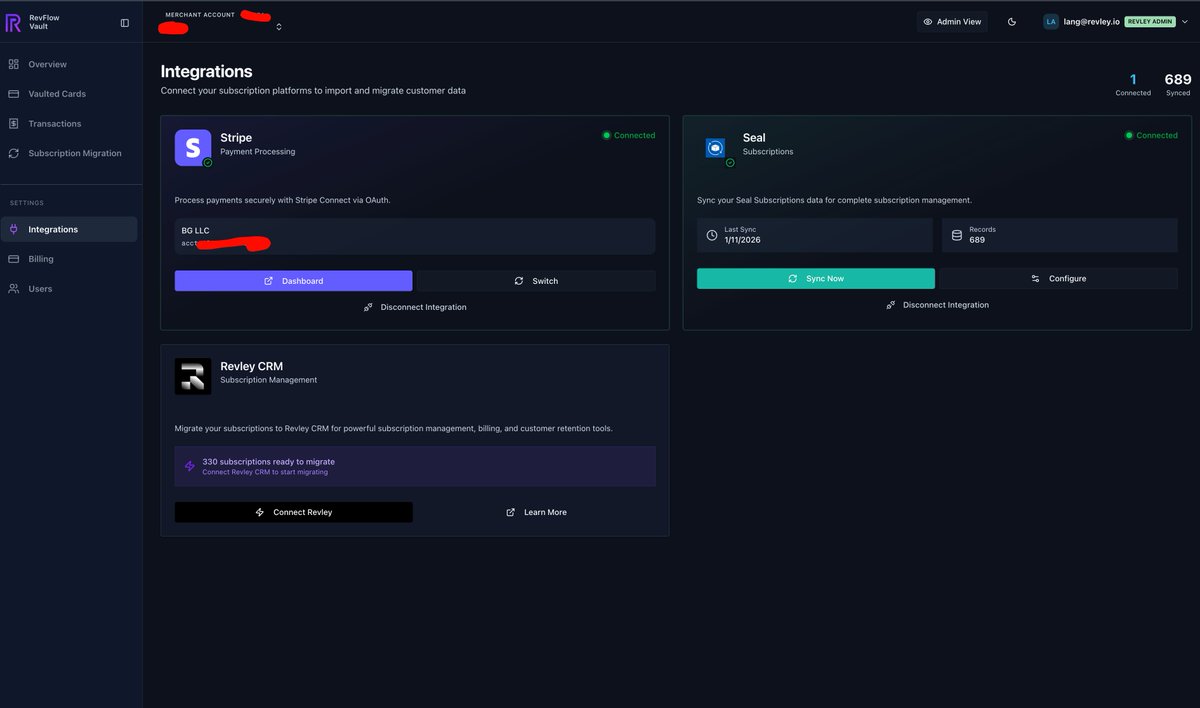
Task: Click the Revley Admin badge
Action: point(1150,22)
